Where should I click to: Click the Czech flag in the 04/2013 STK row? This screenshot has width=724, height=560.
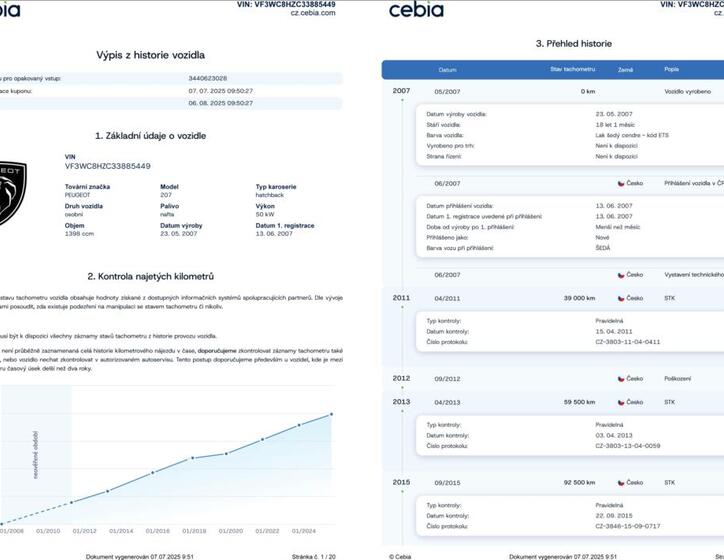[621, 402]
